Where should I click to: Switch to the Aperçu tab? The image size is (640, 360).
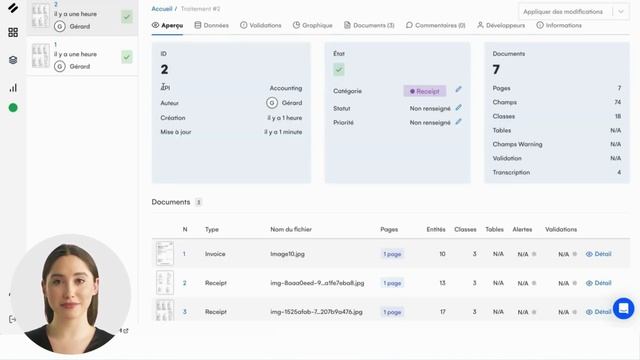point(167,25)
